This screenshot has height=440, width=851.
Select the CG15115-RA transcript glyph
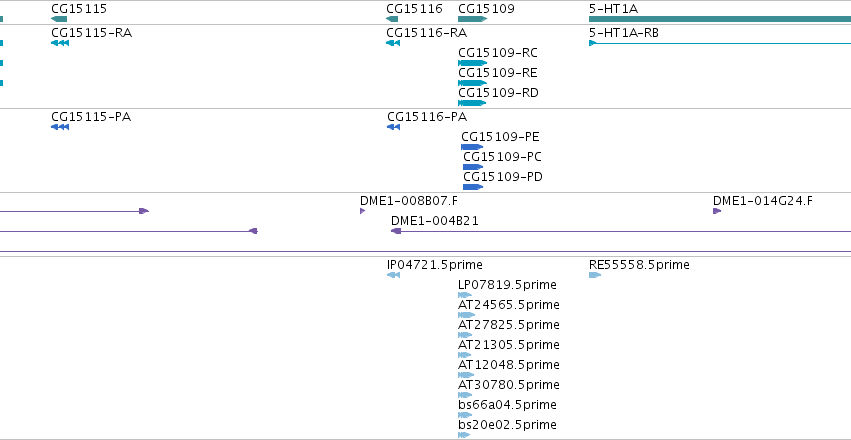[x=60, y=43]
